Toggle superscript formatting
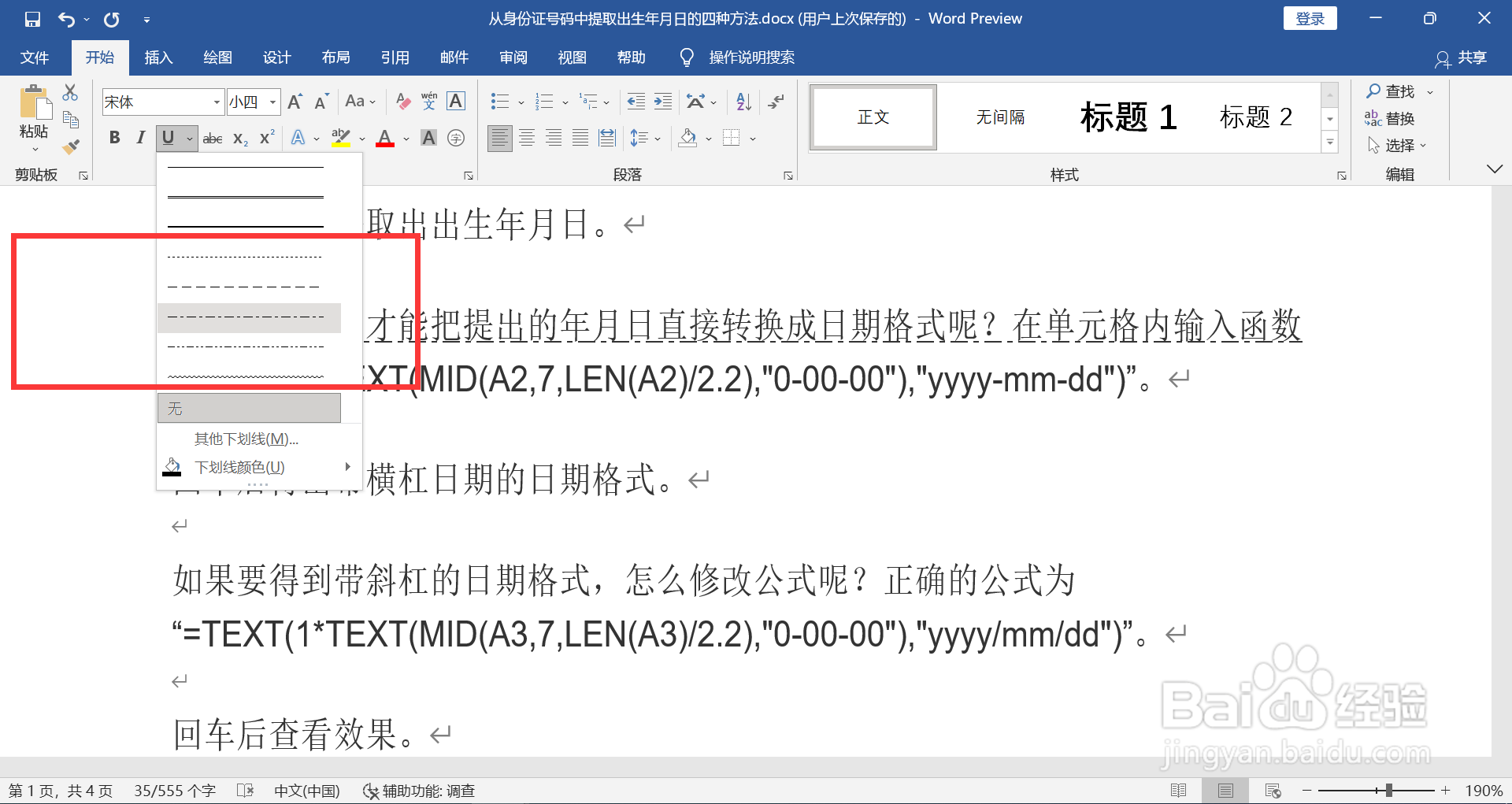 click(267, 137)
